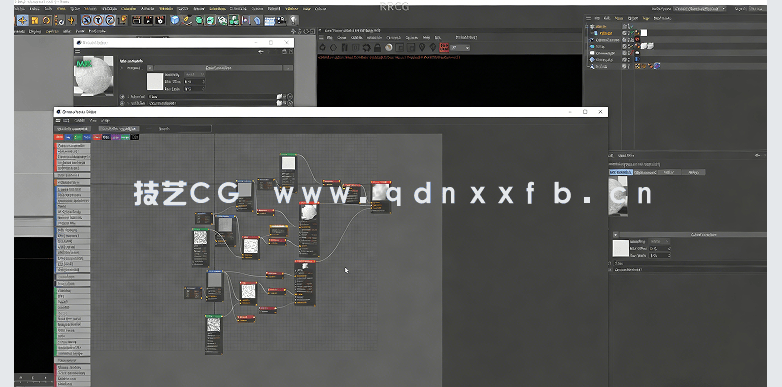Open the Node Editor hamburger menu icon
The width and height of the screenshot is (782, 387).
[58, 120]
